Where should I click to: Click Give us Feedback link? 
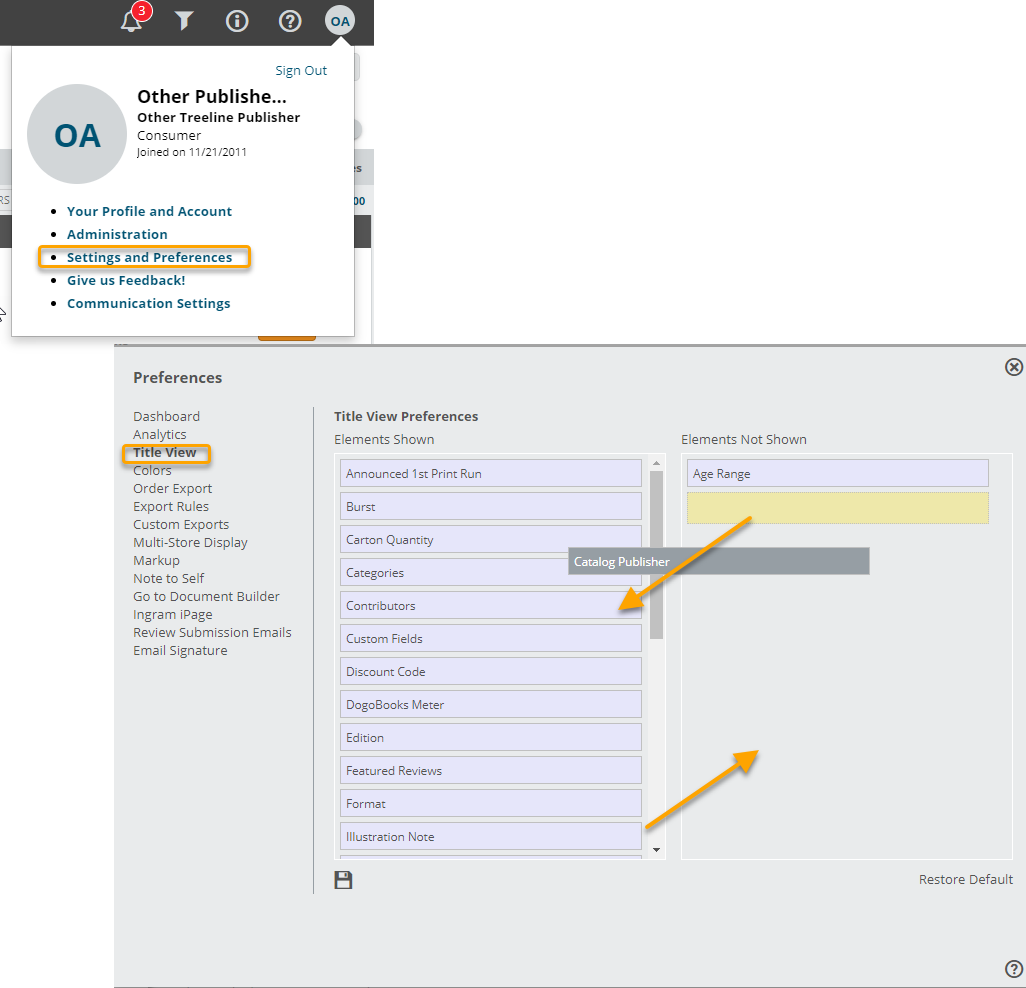[126, 280]
